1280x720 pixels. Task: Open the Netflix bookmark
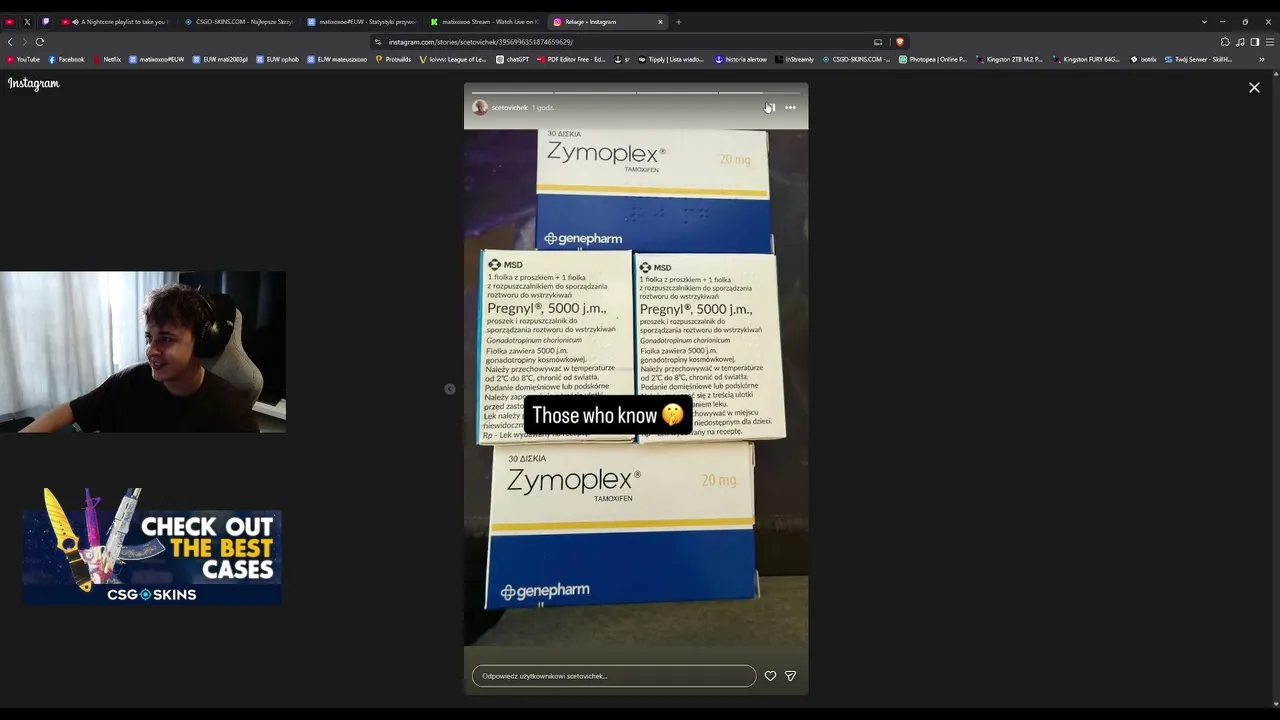[x=107, y=59]
